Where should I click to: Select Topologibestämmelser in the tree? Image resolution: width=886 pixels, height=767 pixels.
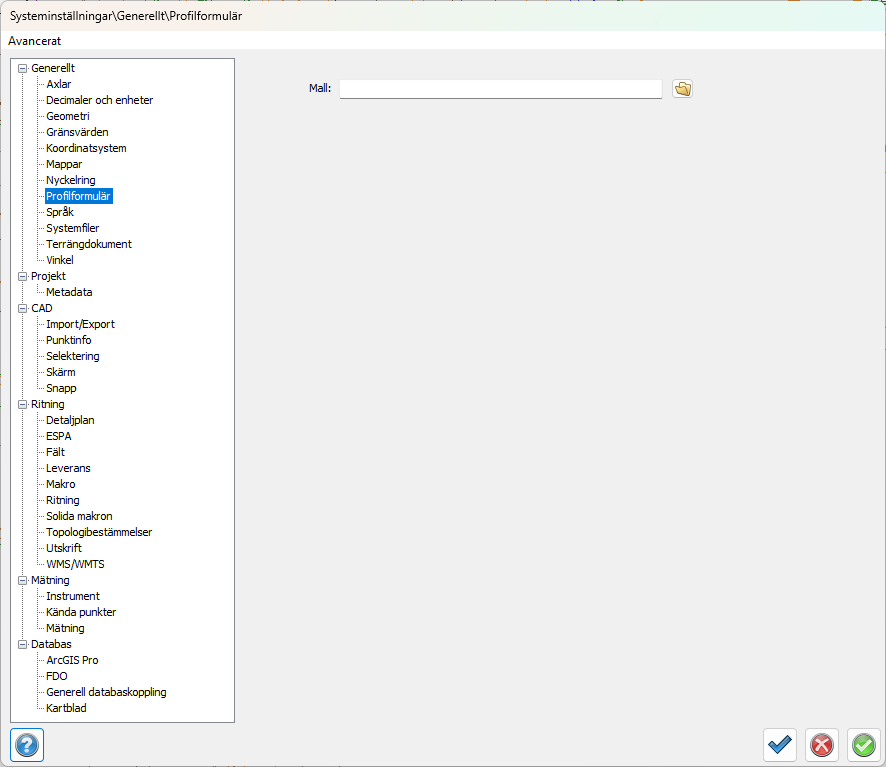[99, 532]
